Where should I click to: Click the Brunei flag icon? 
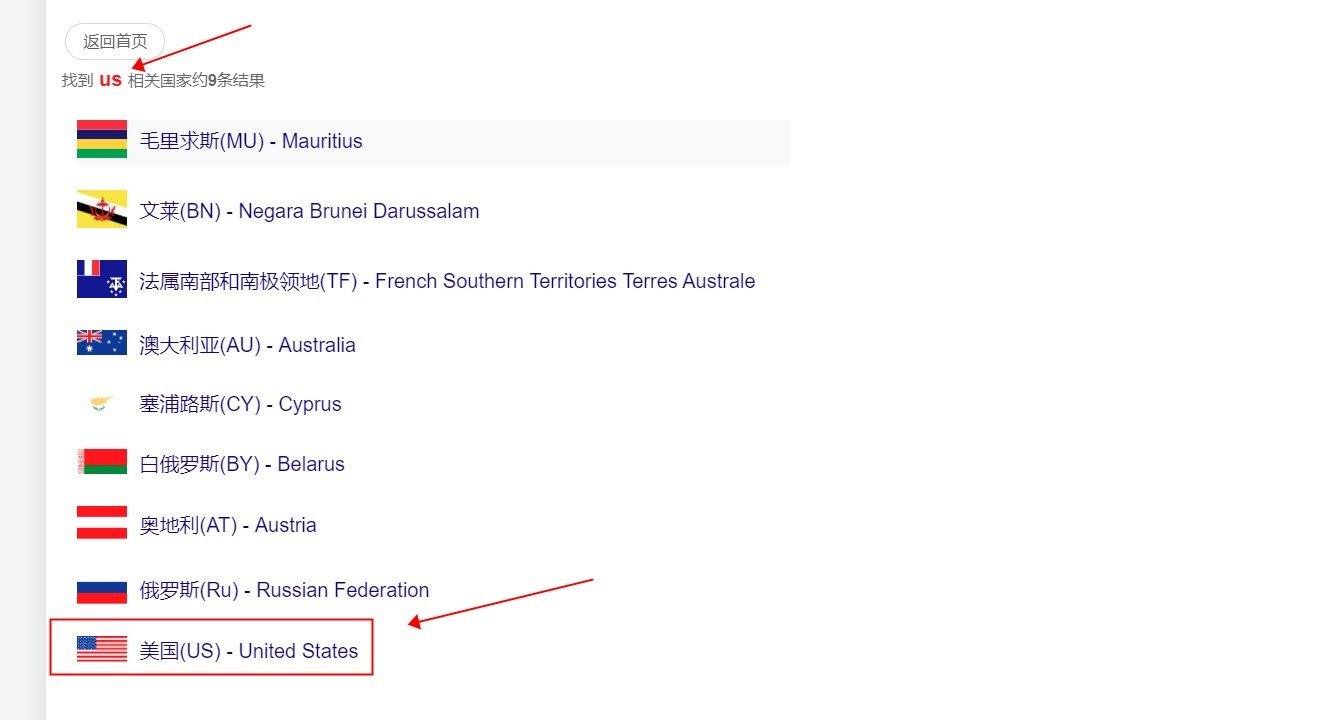[x=102, y=210]
